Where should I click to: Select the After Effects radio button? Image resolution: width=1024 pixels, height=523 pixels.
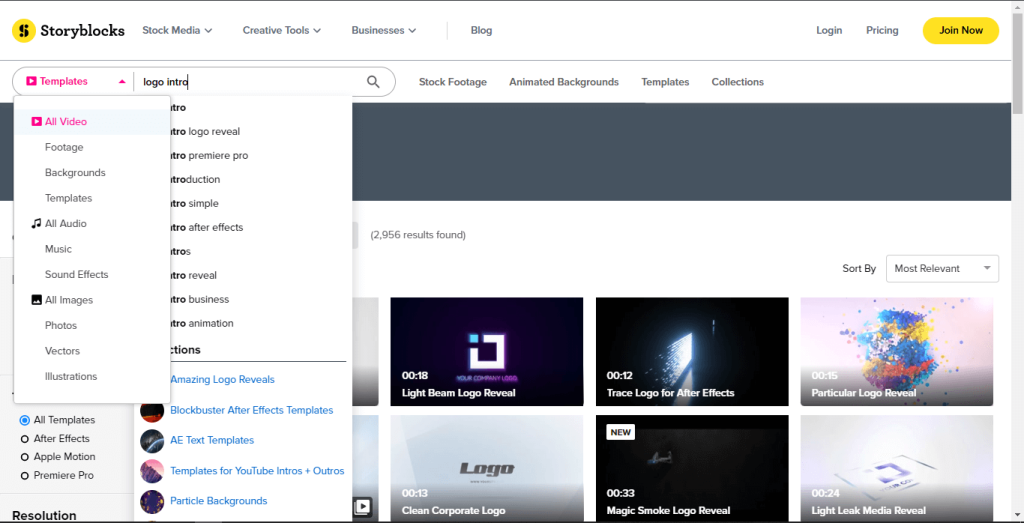pos(25,439)
